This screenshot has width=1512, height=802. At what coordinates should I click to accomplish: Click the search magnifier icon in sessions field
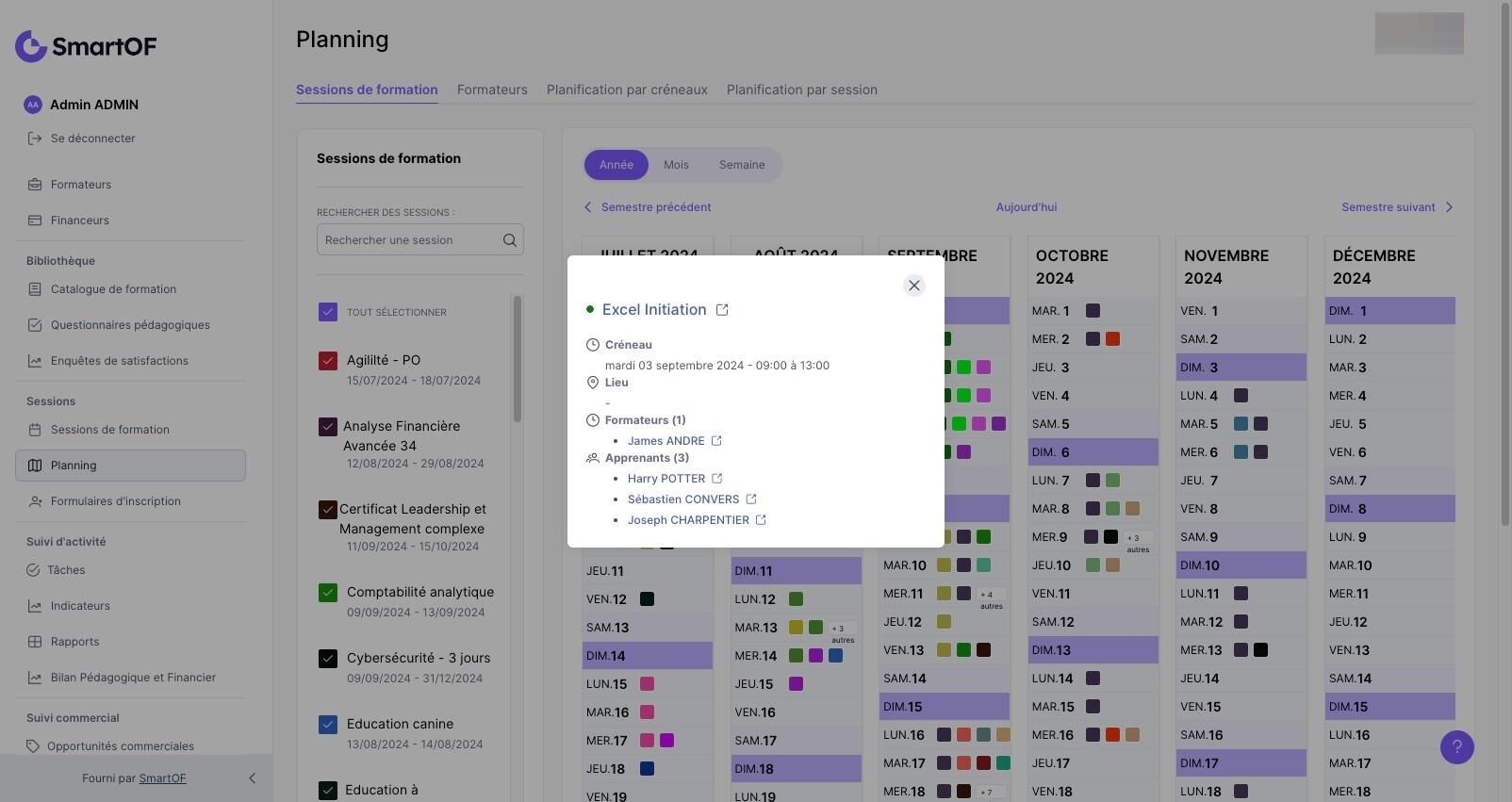point(510,240)
